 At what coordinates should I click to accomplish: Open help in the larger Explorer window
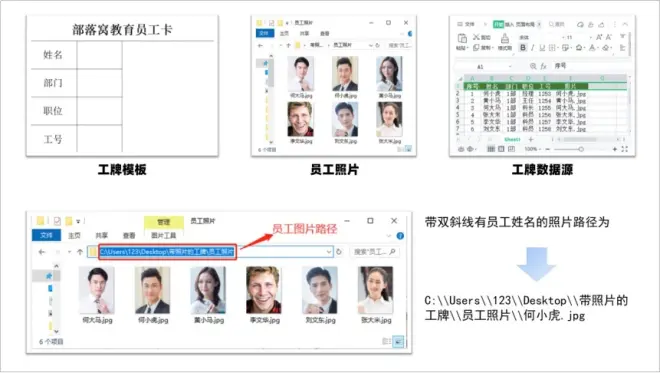[400, 236]
